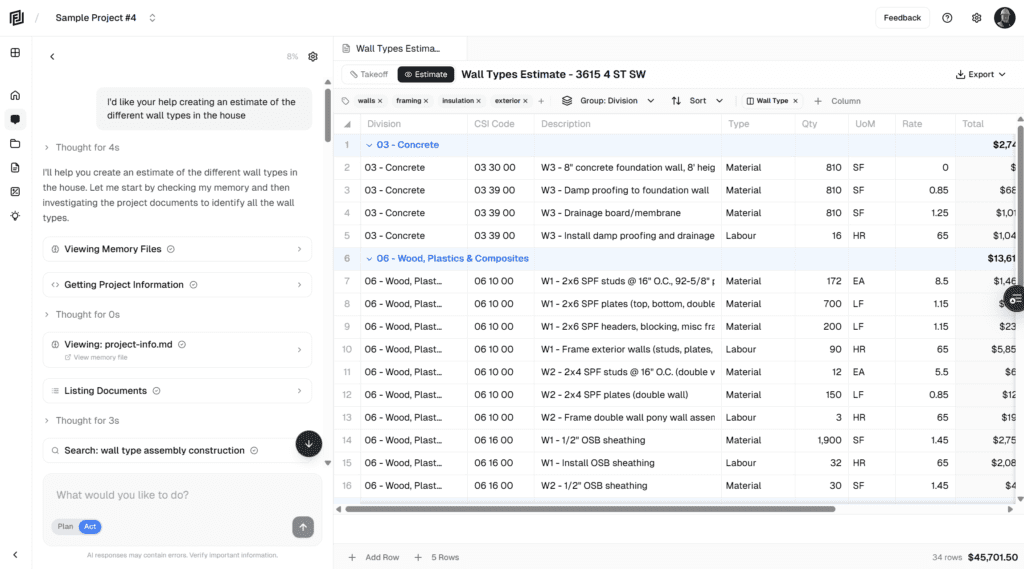This screenshot has width=1024, height=569.
Task: Remove the Wall Type filter chip
Action: 797,101
